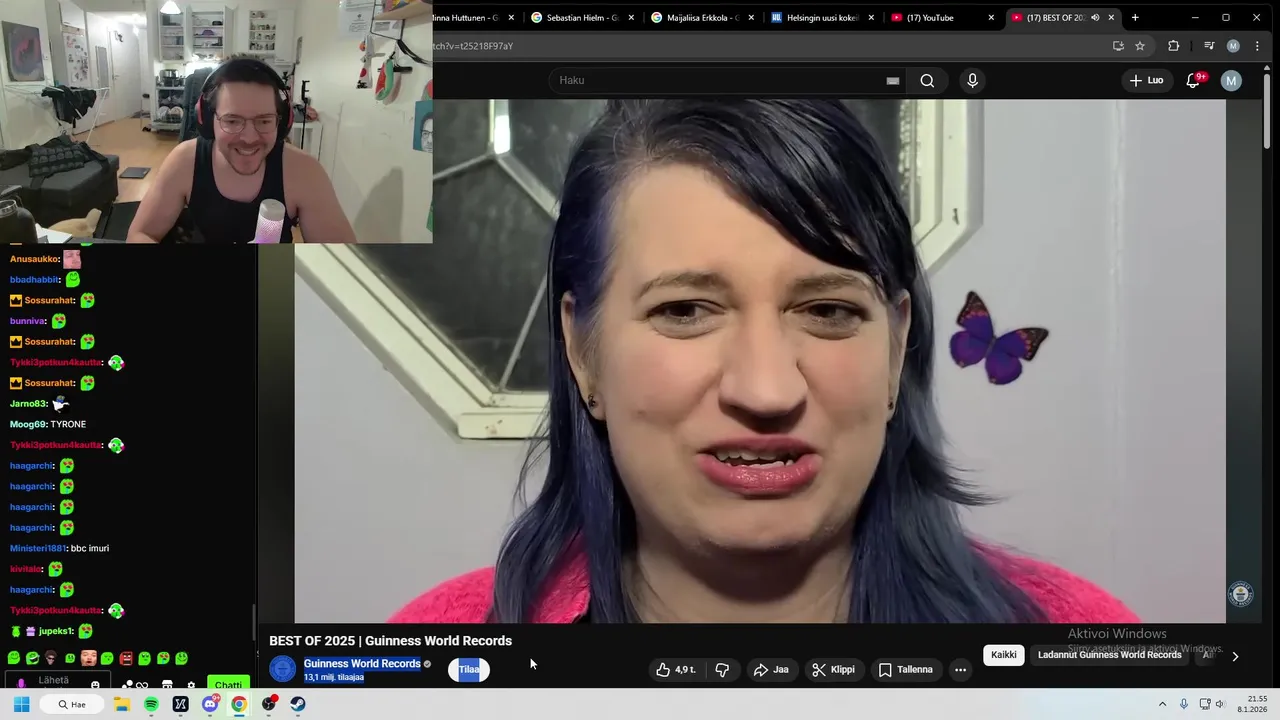
Task: Click the Luo create button
Action: [1146, 81]
